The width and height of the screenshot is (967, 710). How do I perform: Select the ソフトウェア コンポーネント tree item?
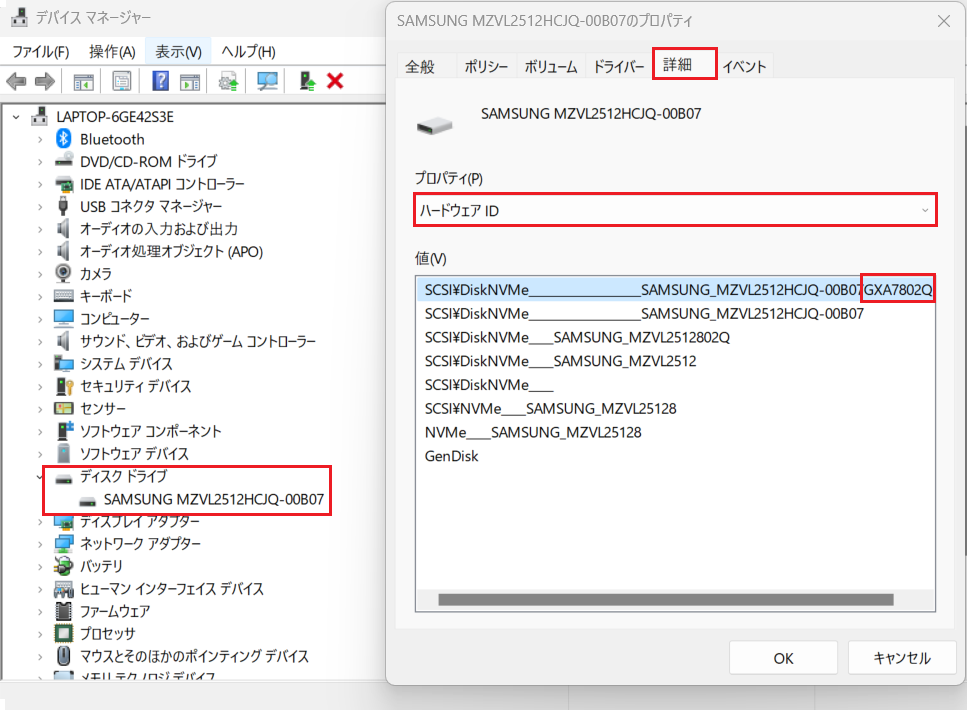pyautogui.click(x=150, y=431)
